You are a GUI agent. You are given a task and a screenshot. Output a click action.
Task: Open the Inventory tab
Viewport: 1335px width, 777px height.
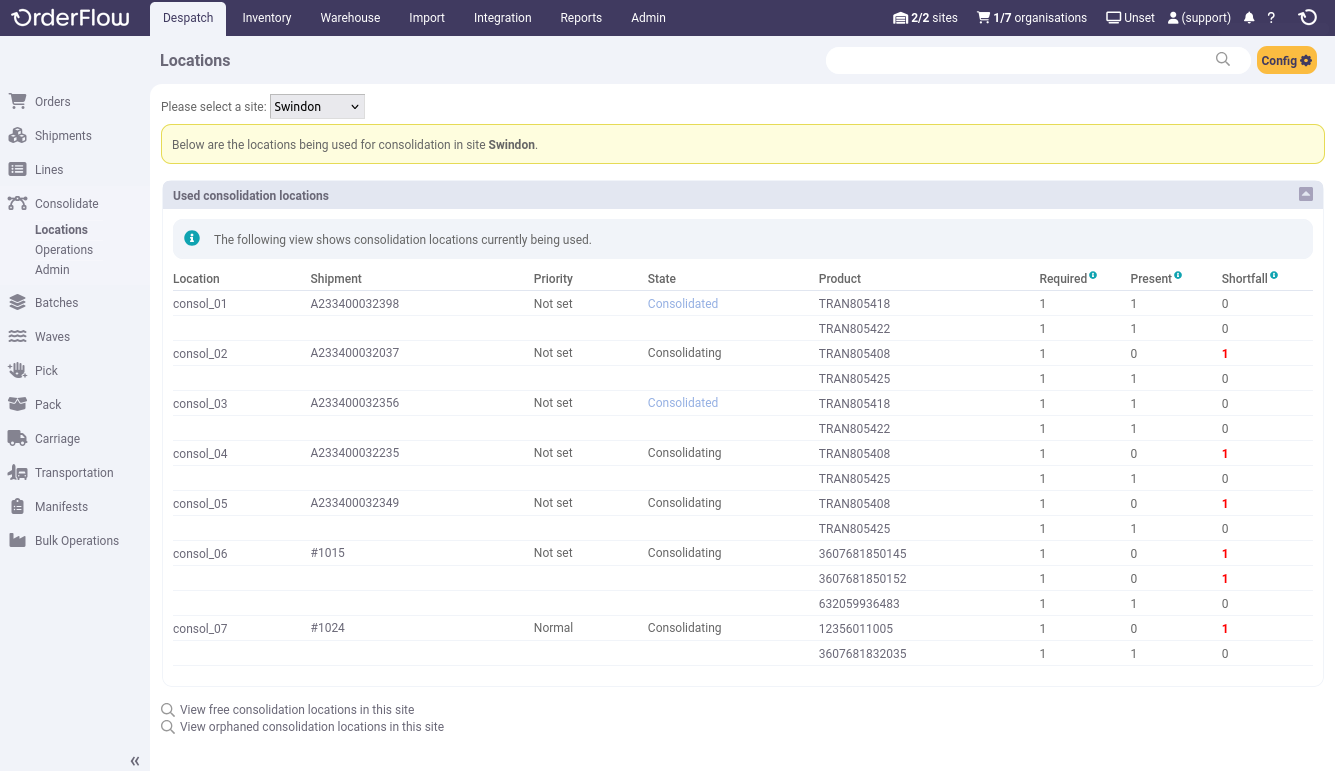coord(267,18)
